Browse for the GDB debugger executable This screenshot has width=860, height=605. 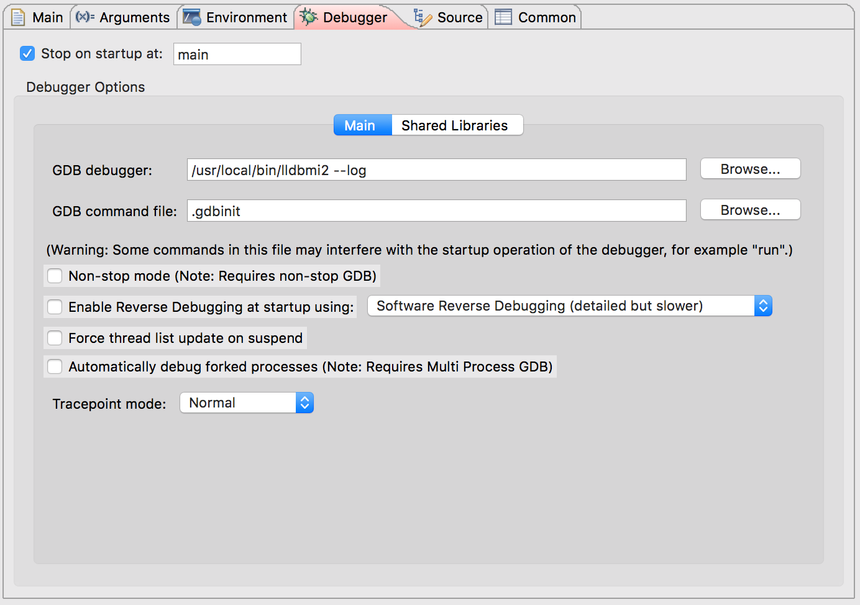[x=750, y=169]
